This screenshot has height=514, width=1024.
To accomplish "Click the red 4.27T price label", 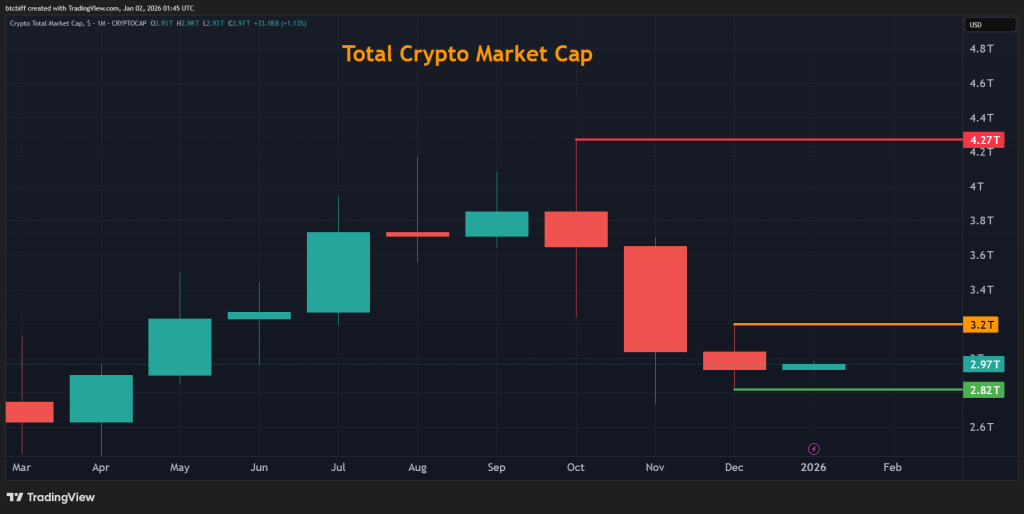I will click(x=979, y=140).
